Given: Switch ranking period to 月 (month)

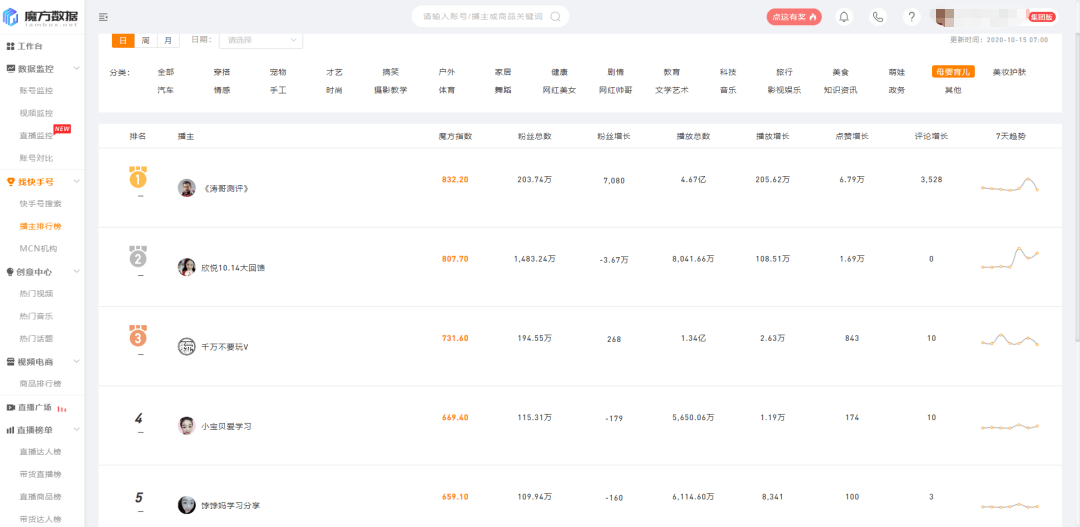Looking at the screenshot, I should pos(168,40).
